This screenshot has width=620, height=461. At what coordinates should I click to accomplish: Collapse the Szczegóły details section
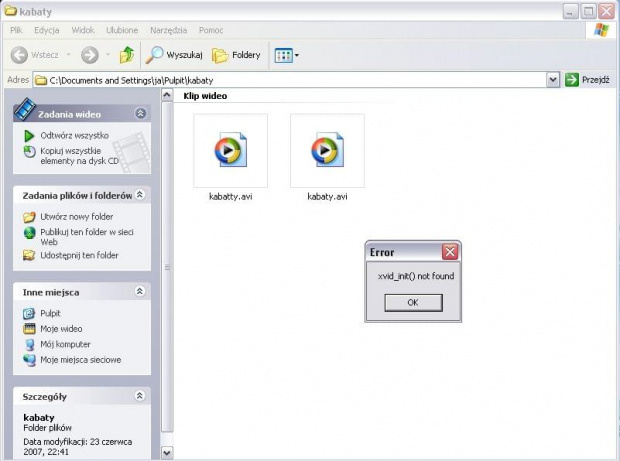pyautogui.click(x=140, y=397)
